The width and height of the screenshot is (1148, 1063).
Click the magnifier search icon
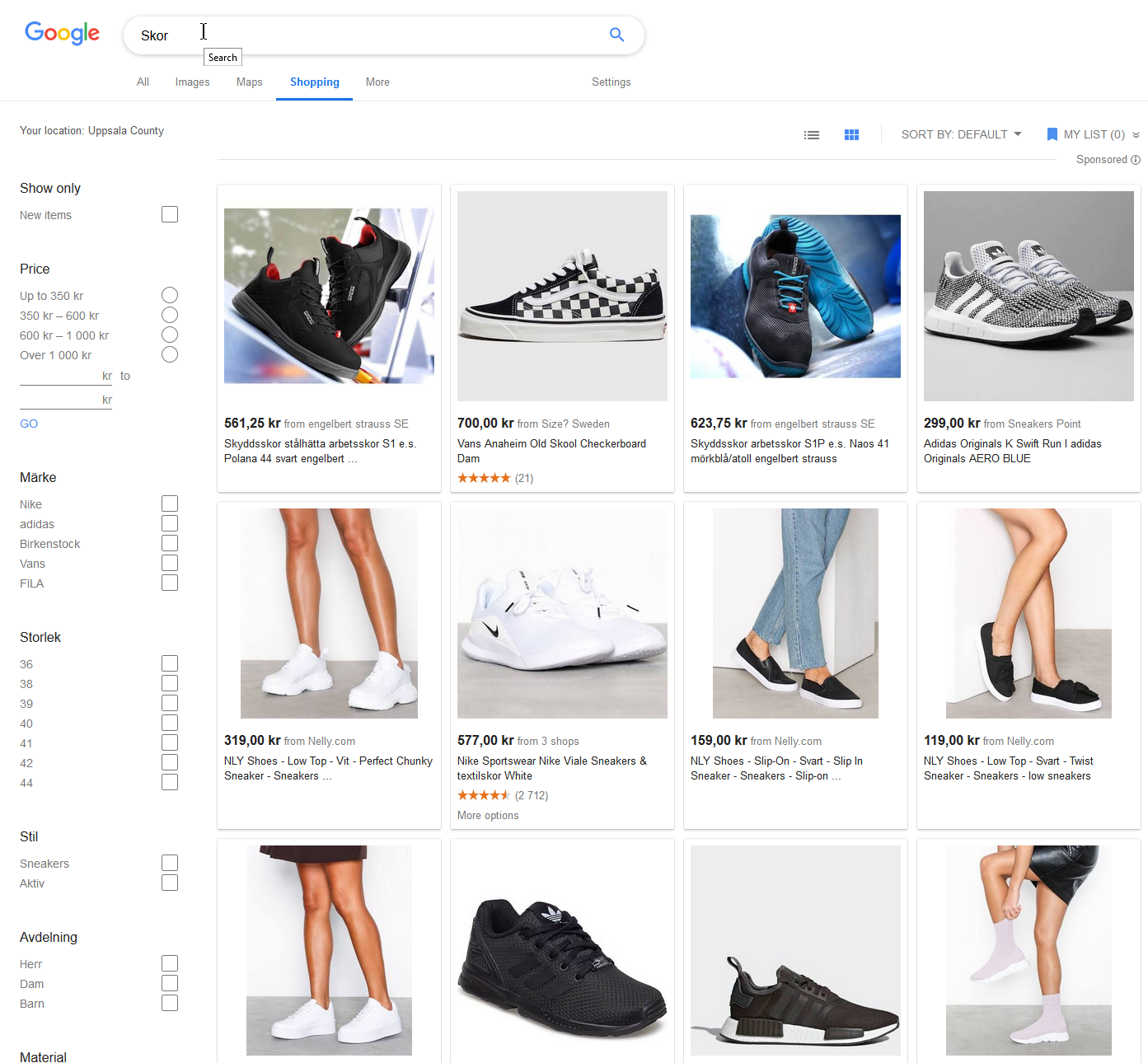pos(616,35)
